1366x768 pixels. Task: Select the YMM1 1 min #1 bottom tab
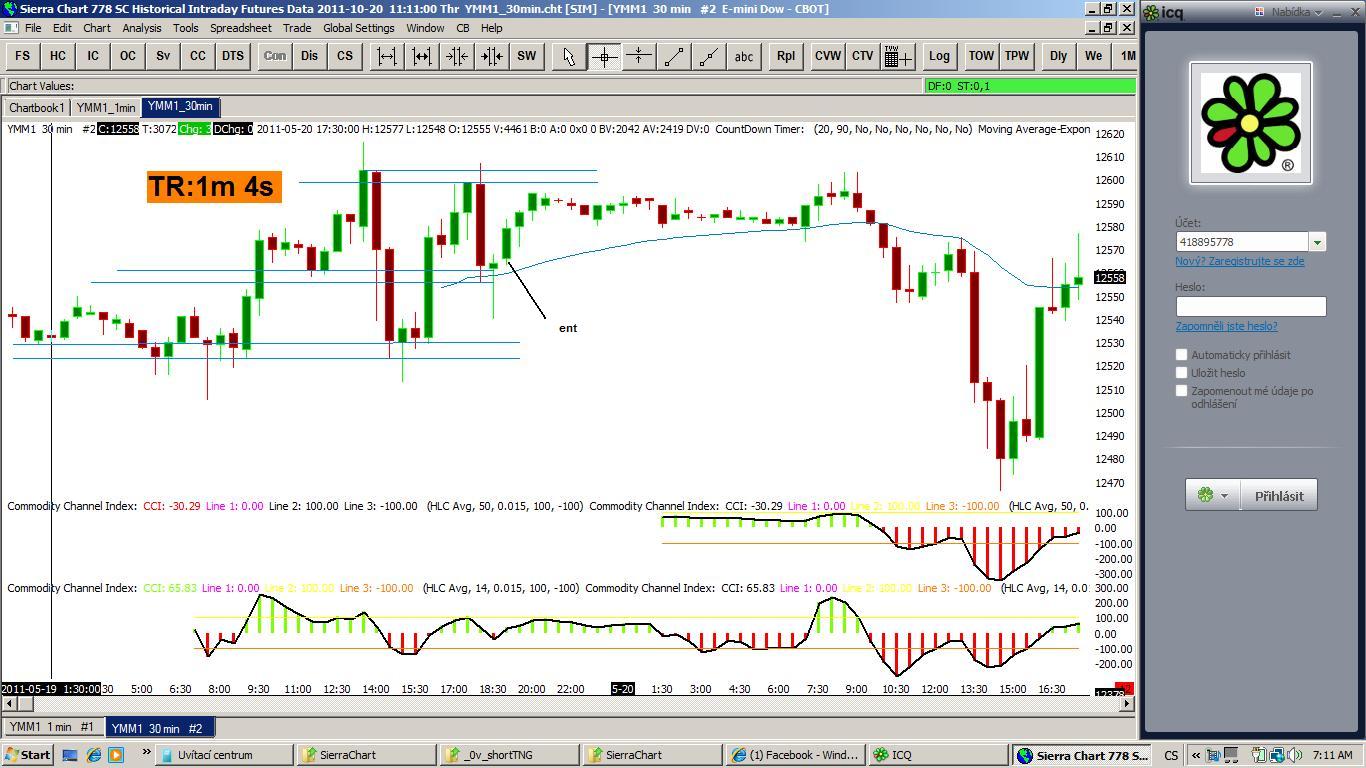(52, 728)
